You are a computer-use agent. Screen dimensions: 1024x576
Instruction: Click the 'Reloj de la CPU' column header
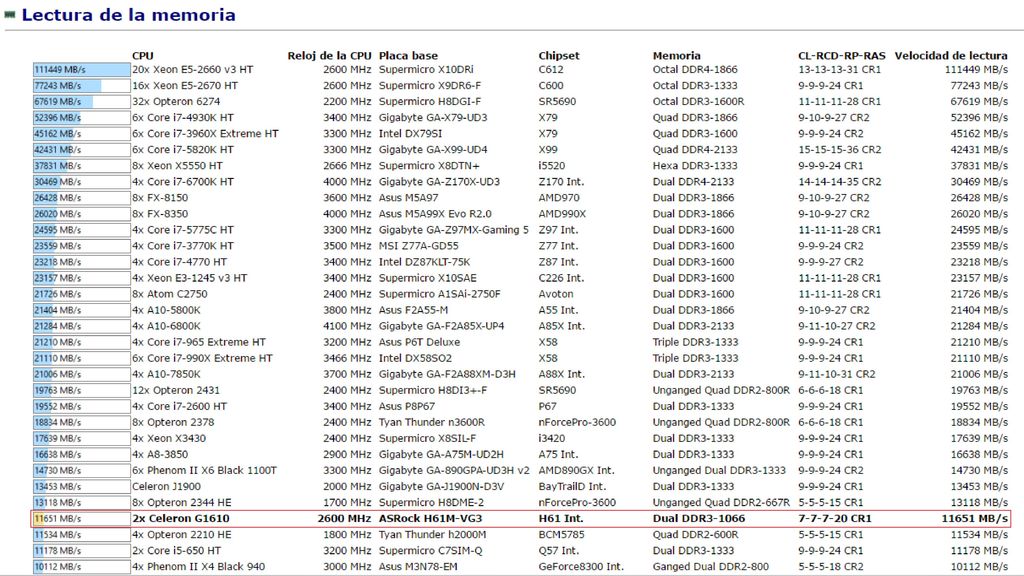[x=329, y=56]
